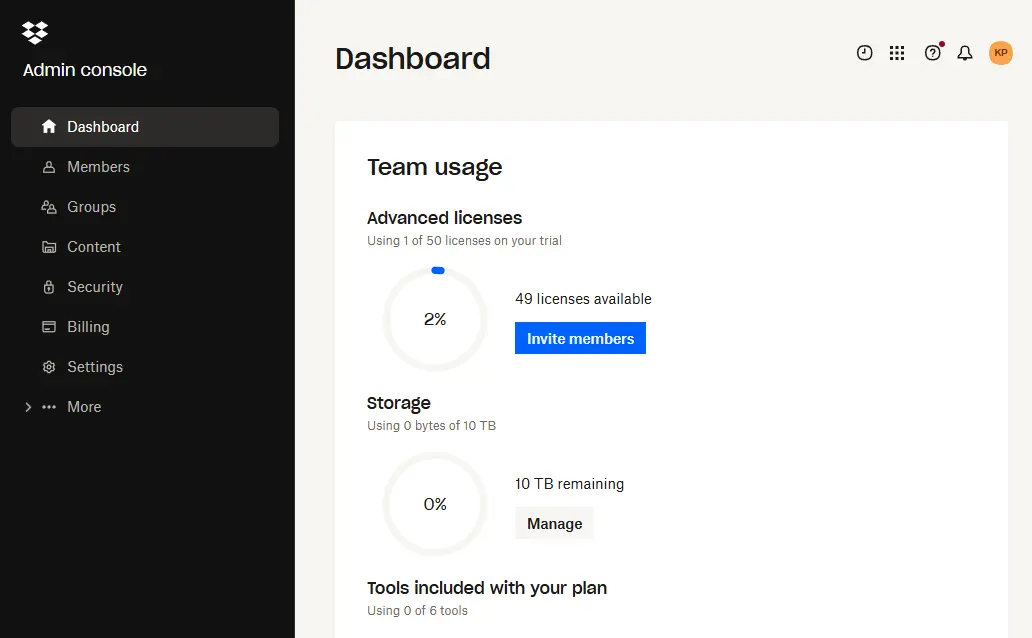Click the Billing card icon
The width and height of the screenshot is (1032, 638).
(49, 327)
